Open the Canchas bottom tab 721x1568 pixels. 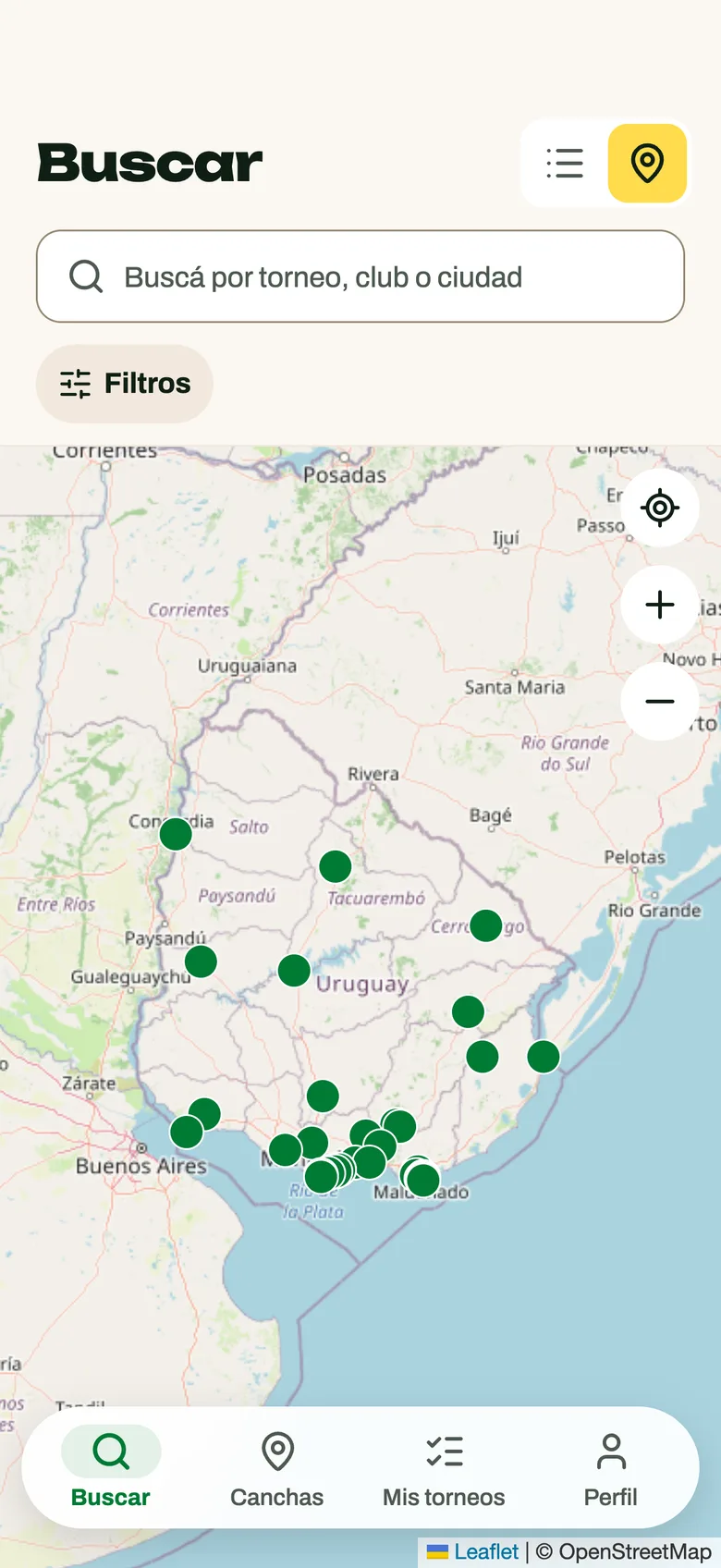click(277, 1467)
